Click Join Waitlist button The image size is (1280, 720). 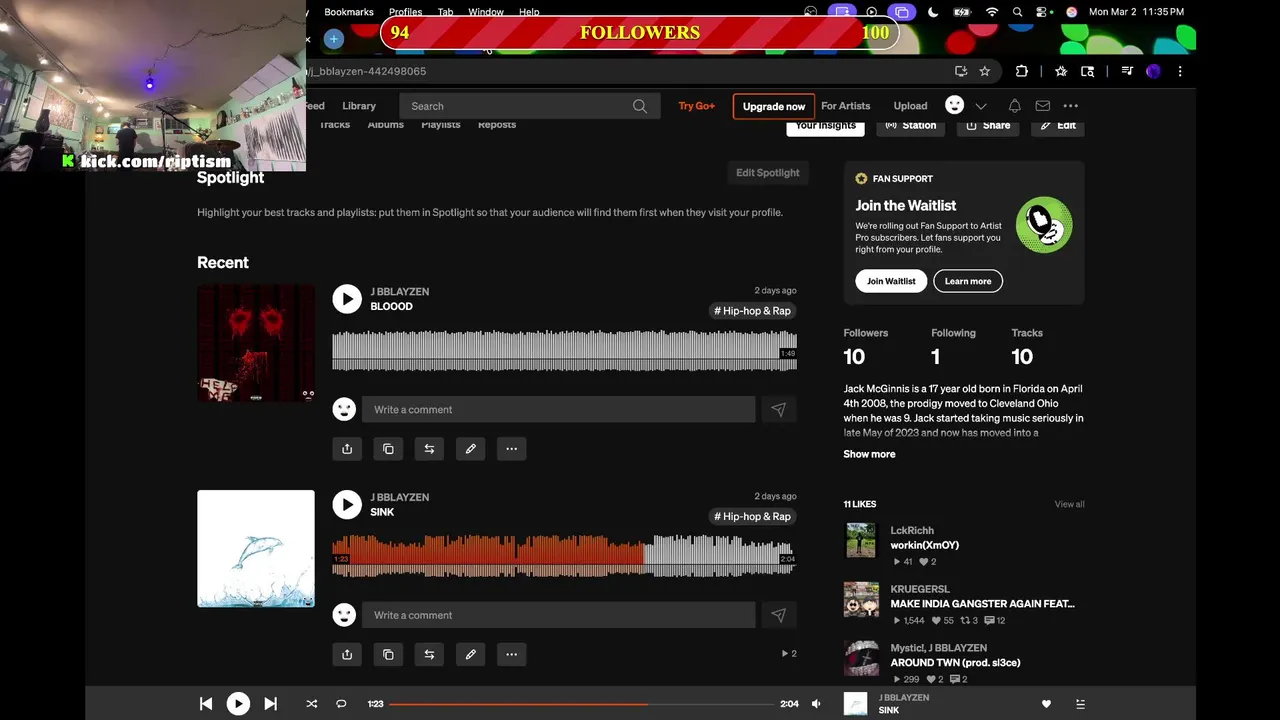click(891, 281)
